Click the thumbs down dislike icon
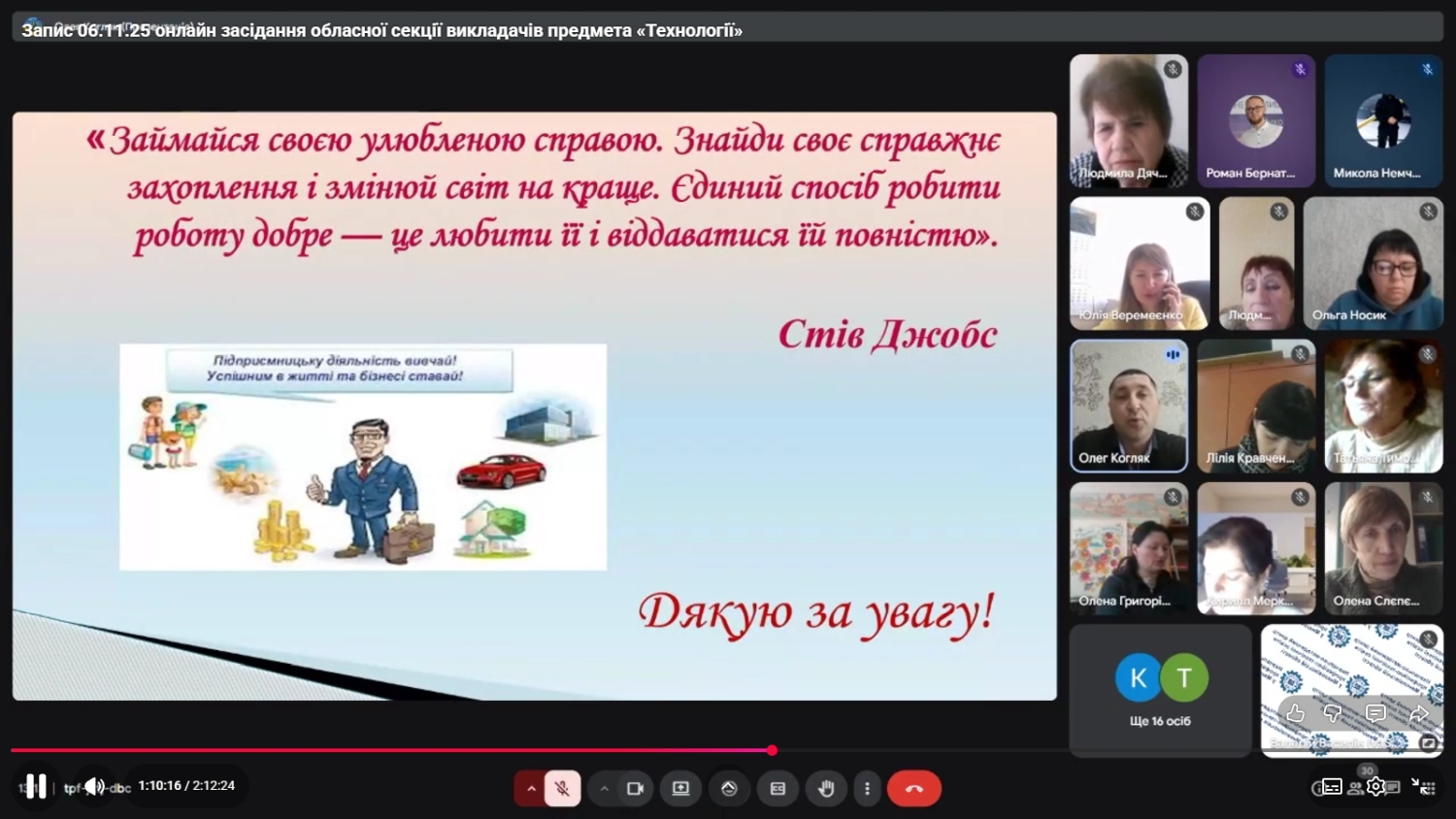 tap(1334, 714)
